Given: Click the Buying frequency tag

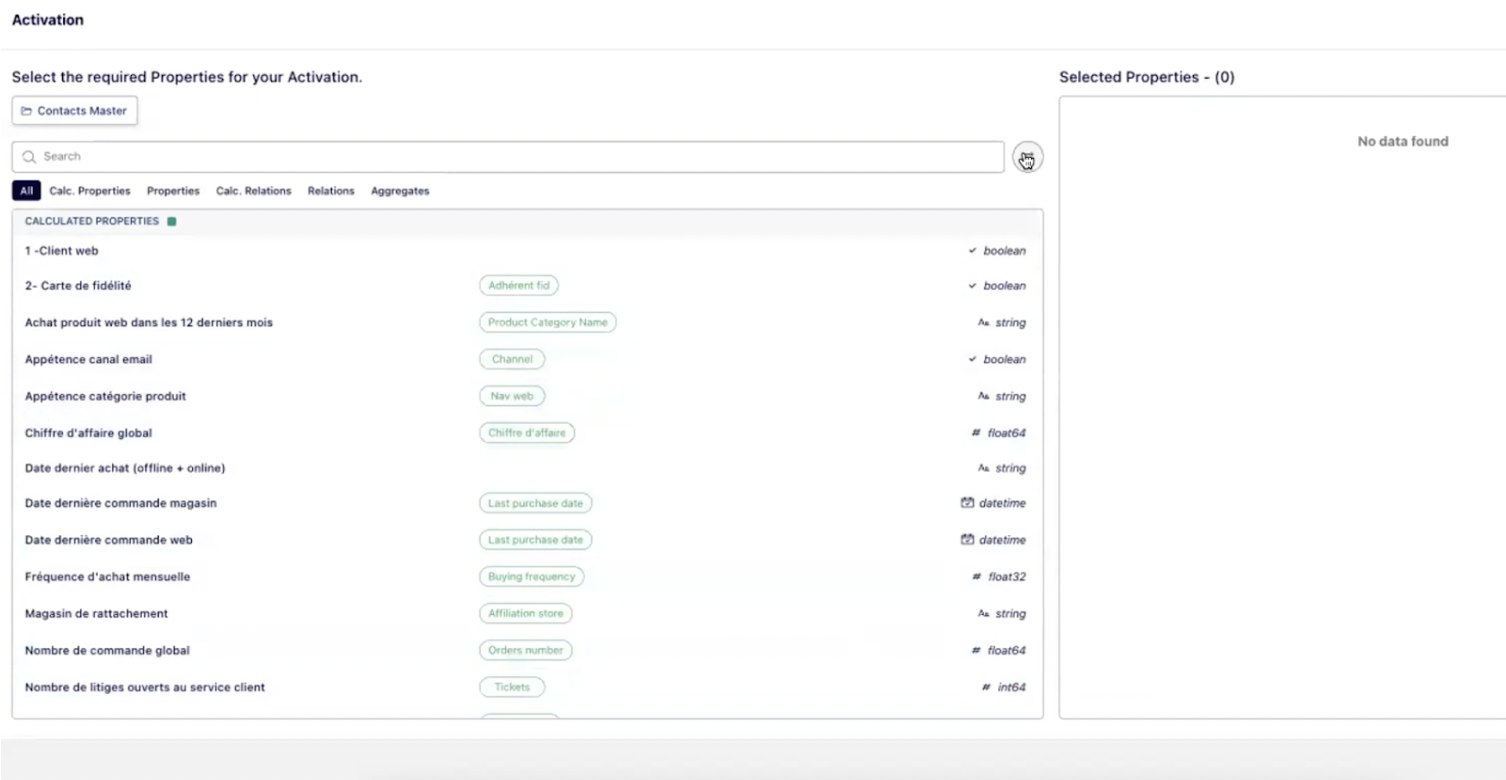Looking at the screenshot, I should [531, 577].
